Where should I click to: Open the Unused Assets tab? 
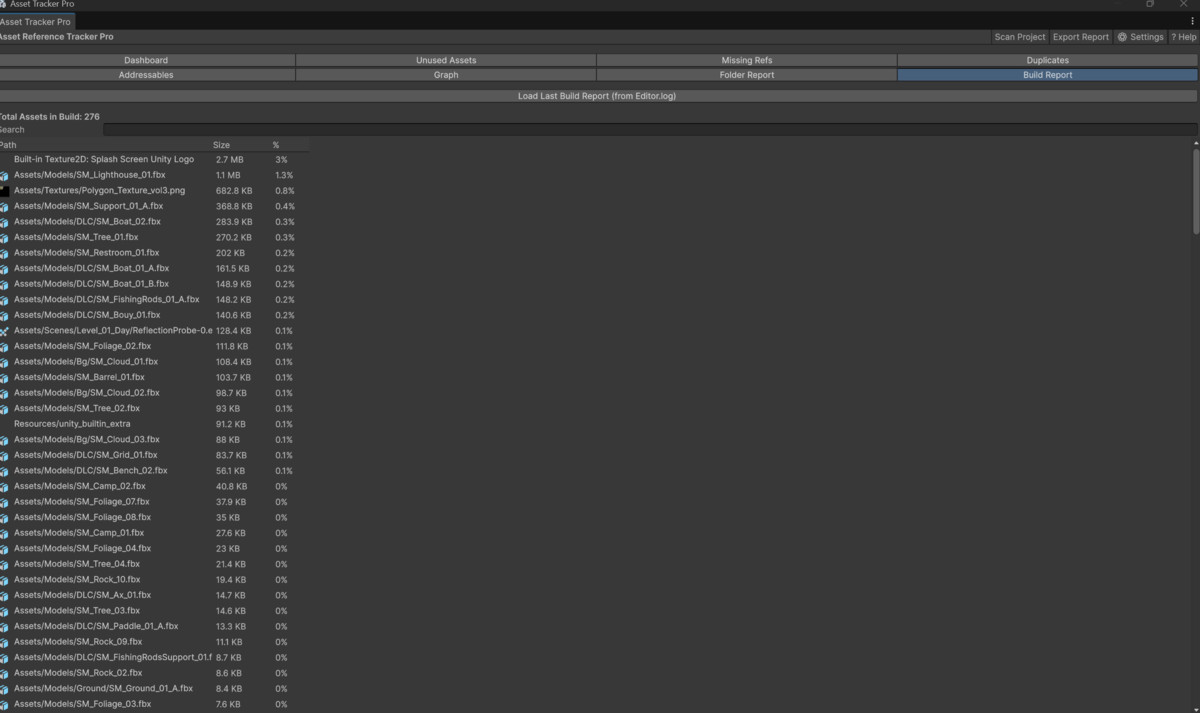[x=445, y=60]
